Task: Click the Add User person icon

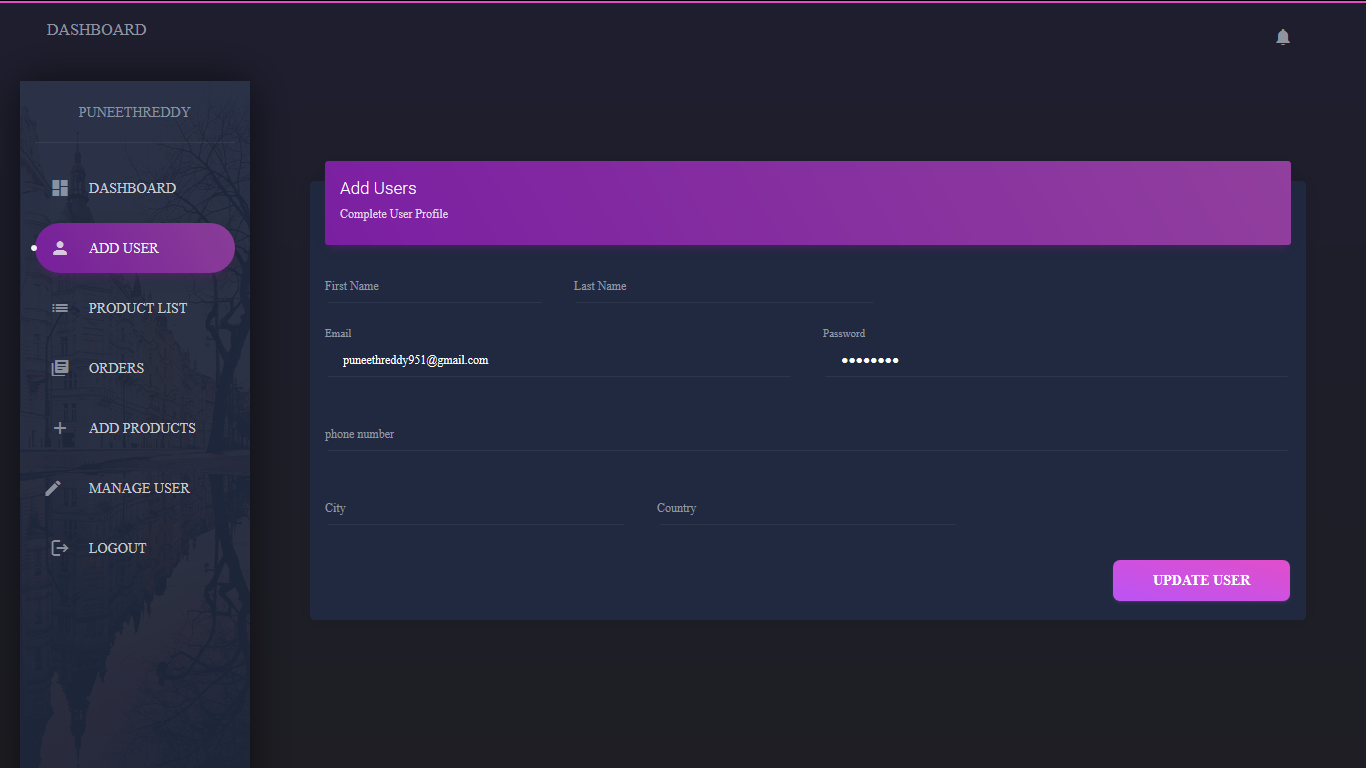Action: 60,248
